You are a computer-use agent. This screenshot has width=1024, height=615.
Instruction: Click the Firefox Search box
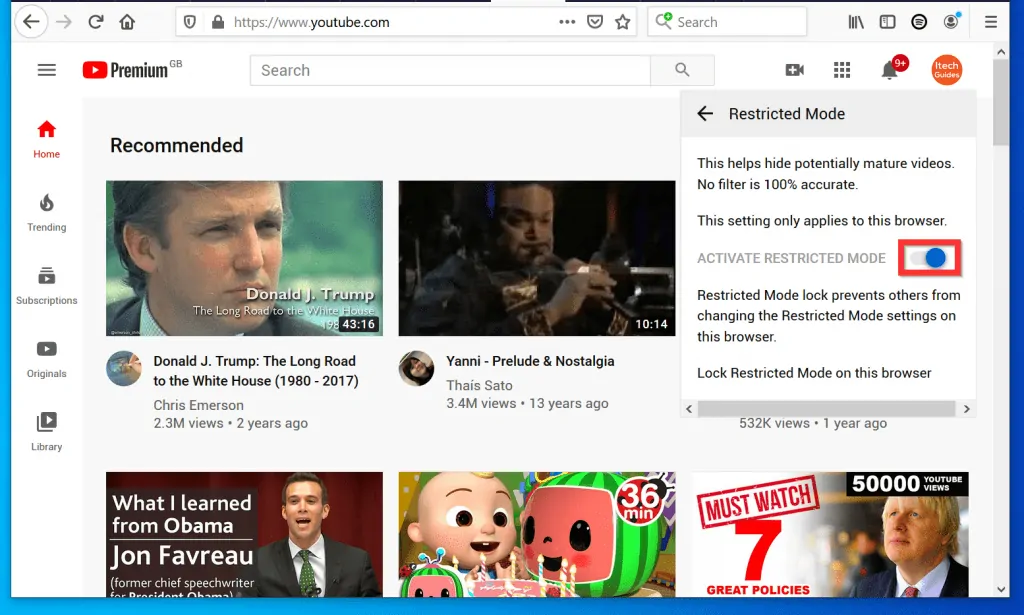pyautogui.click(x=727, y=22)
